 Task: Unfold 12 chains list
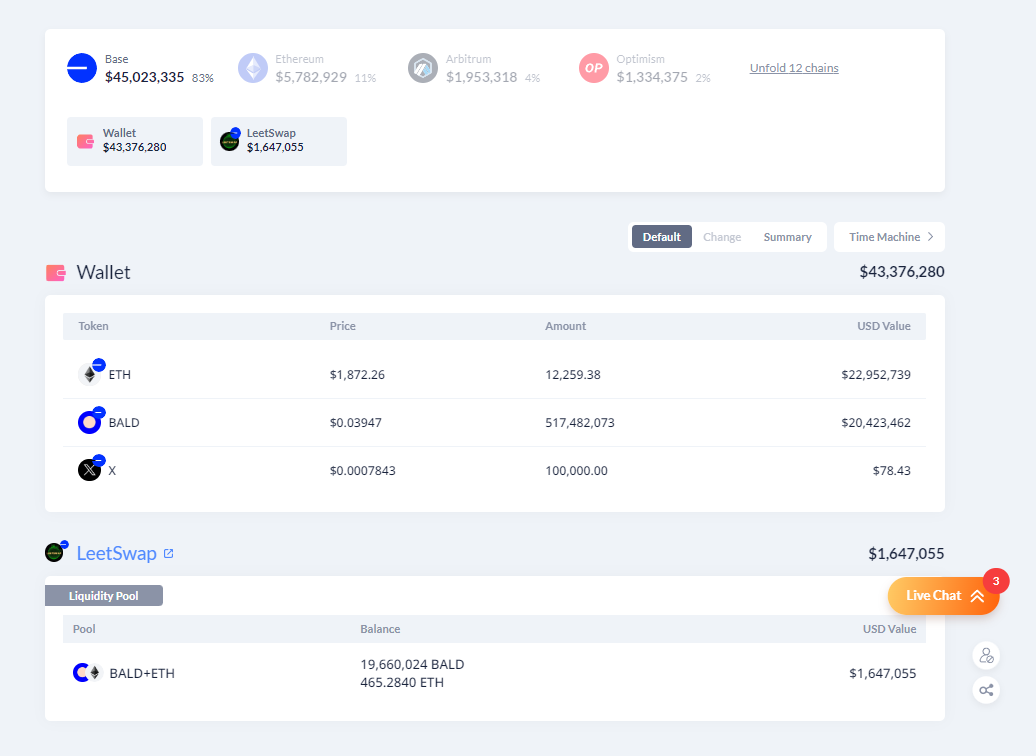[794, 68]
